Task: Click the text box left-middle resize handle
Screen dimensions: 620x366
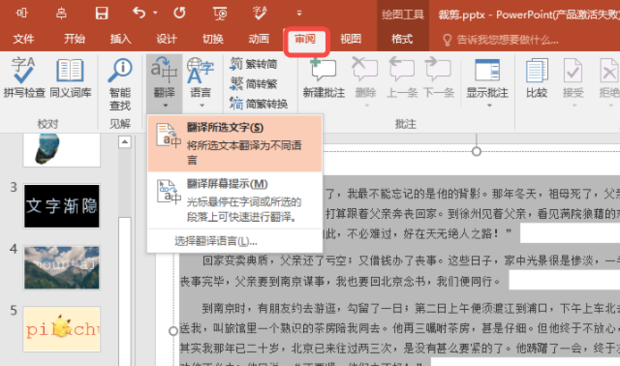Action: [x=173, y=331]
